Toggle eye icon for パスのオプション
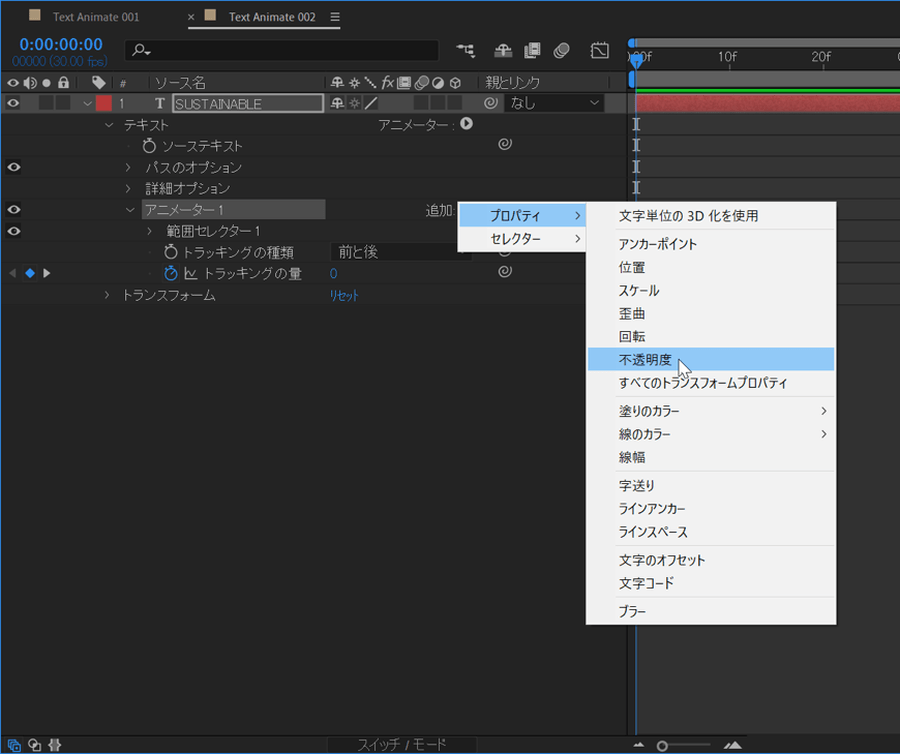The image size is (900, 754). (13, 167)
